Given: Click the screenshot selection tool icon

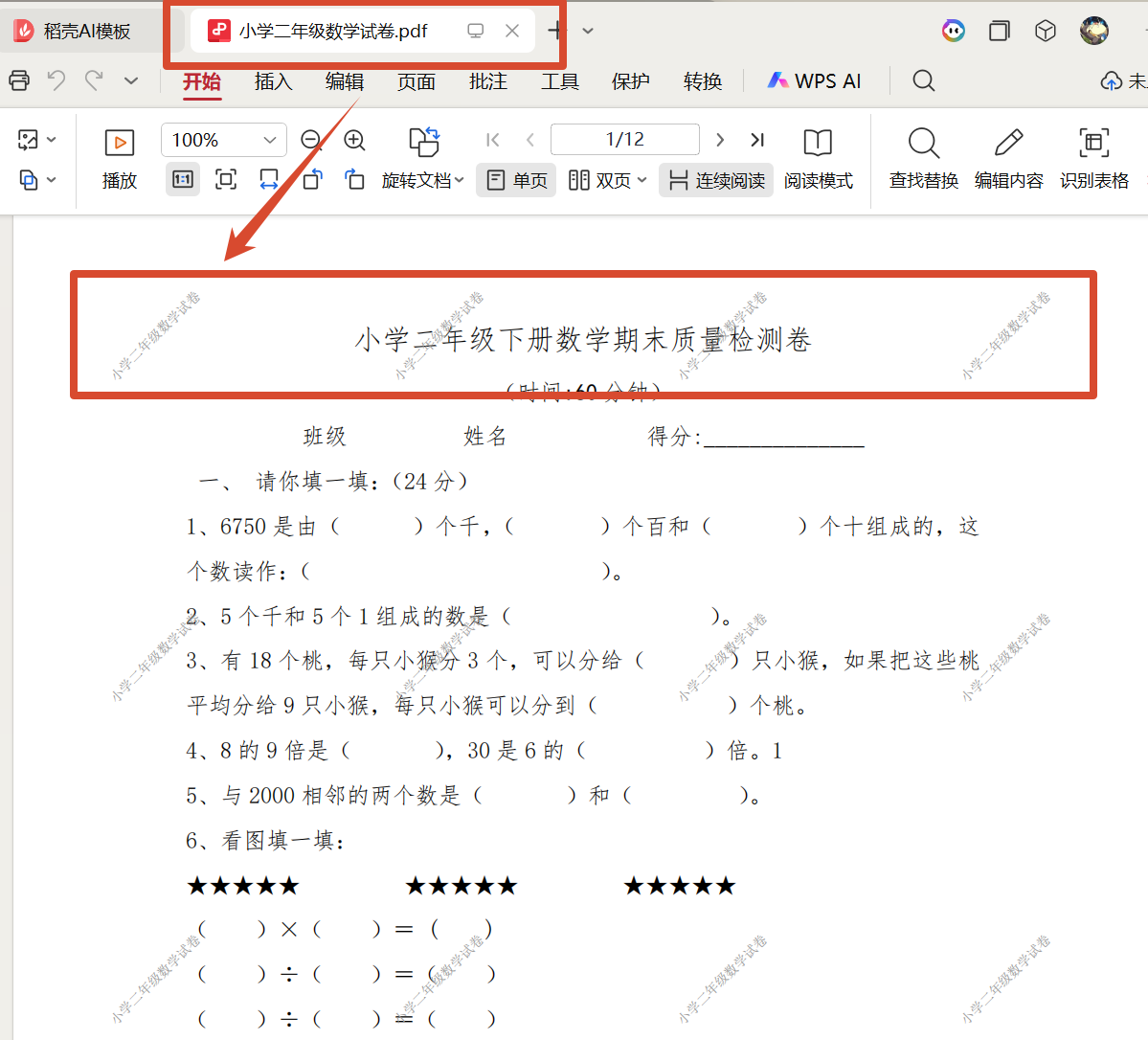Looking at the screenshot, I should click(x=28, y=140).
